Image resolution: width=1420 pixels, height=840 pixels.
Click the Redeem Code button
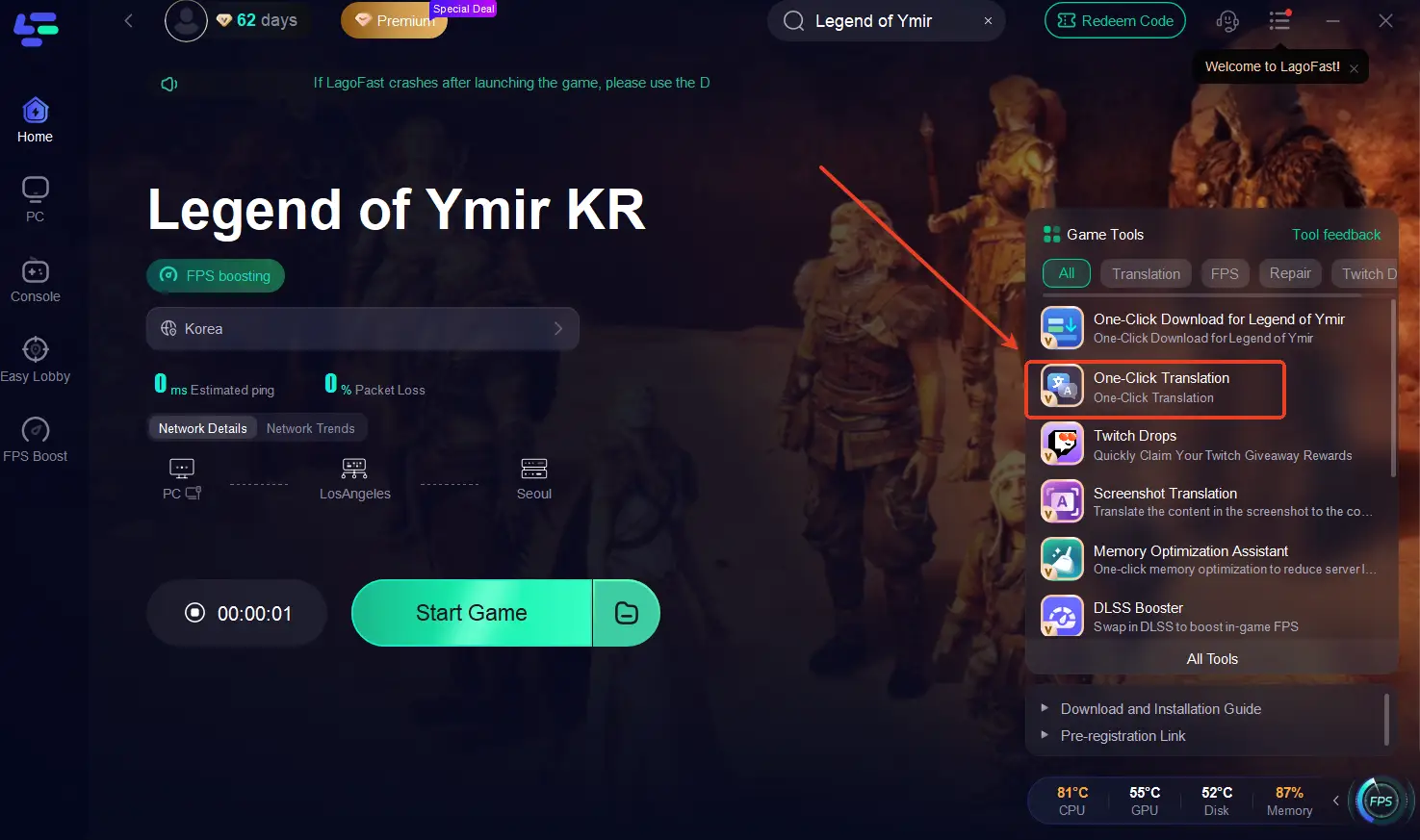[x=1115, y=20]
